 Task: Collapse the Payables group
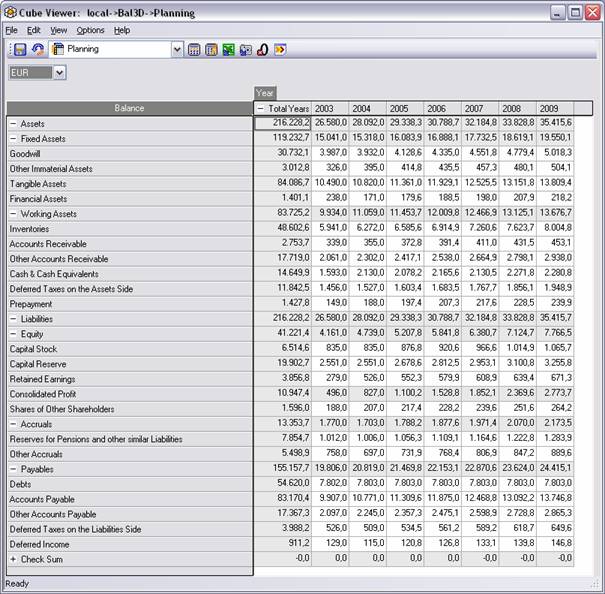pyautogui.click(x=13, y=469)
